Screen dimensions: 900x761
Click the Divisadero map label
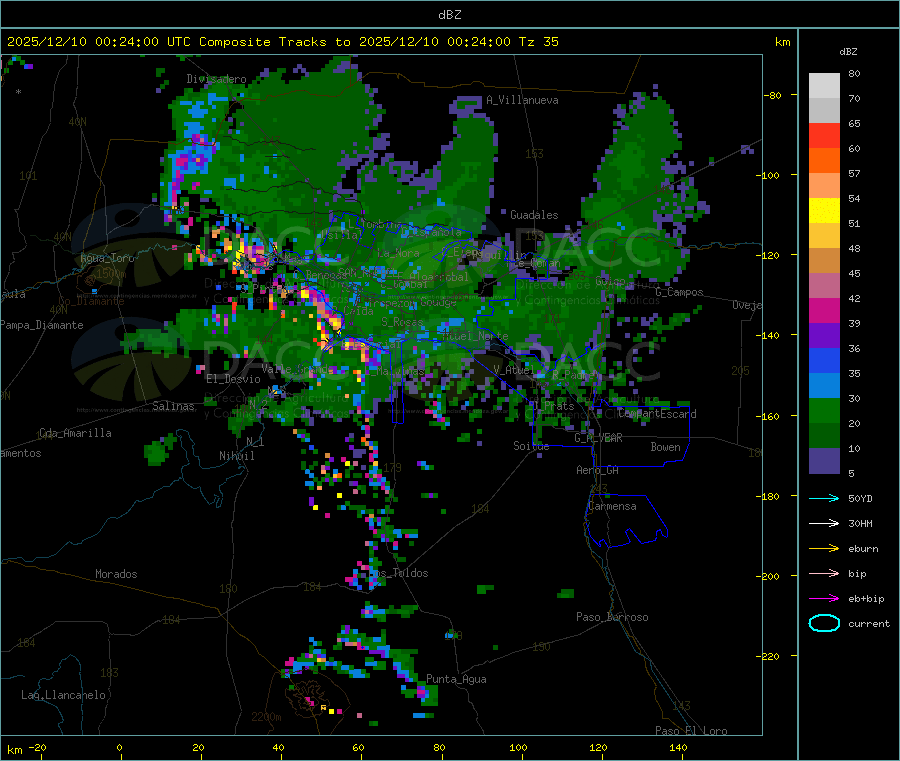(216, 79)
